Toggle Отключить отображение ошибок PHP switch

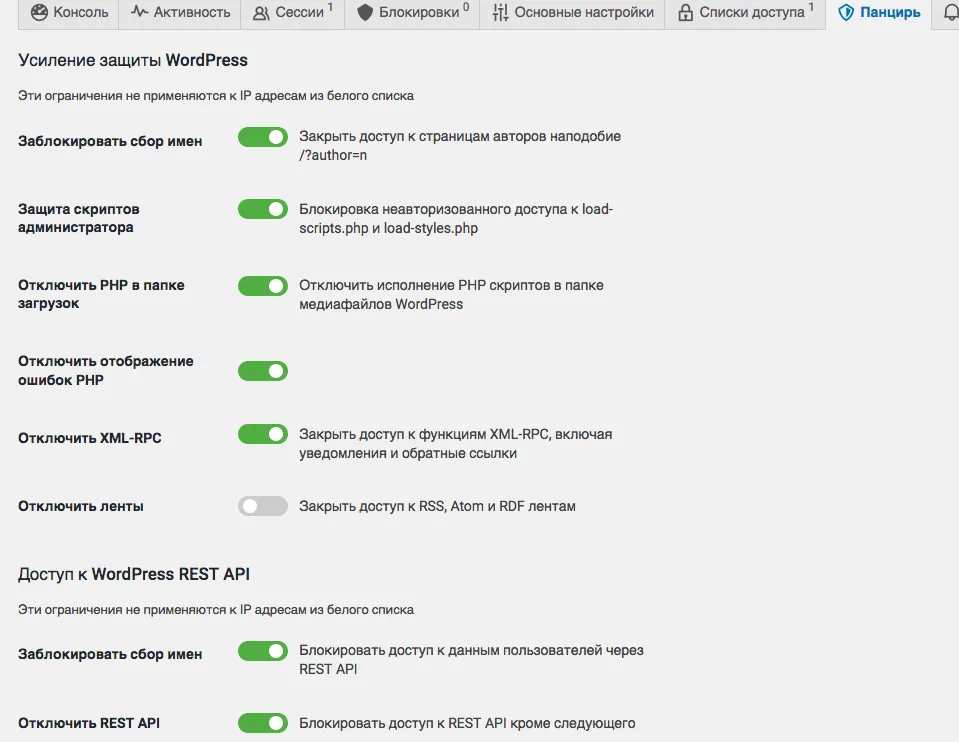click(263, 371)
